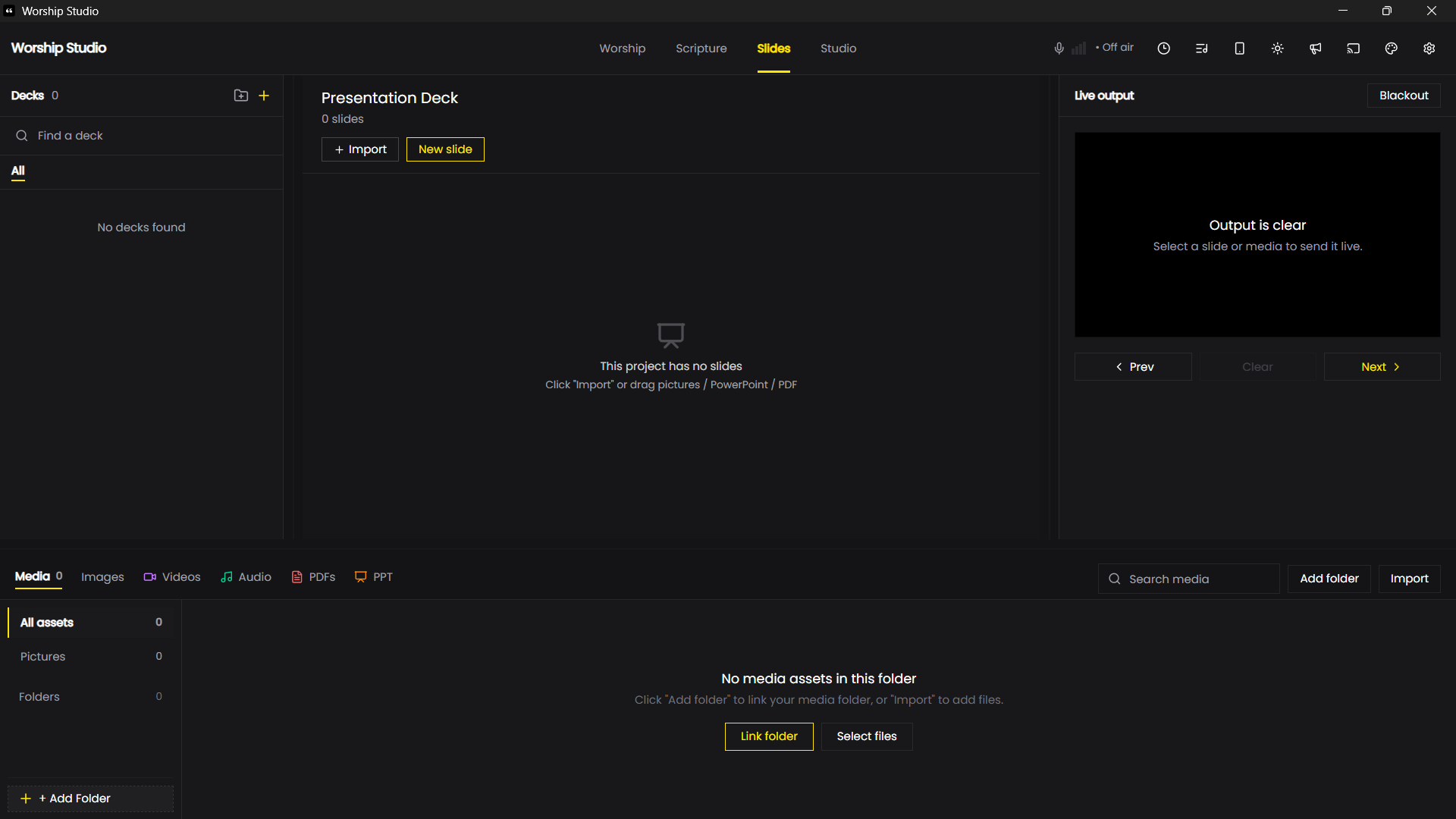Go to previous slide with Prev
The height and width of the screenshot is (819, 1456).
[x=1133, y=367]
